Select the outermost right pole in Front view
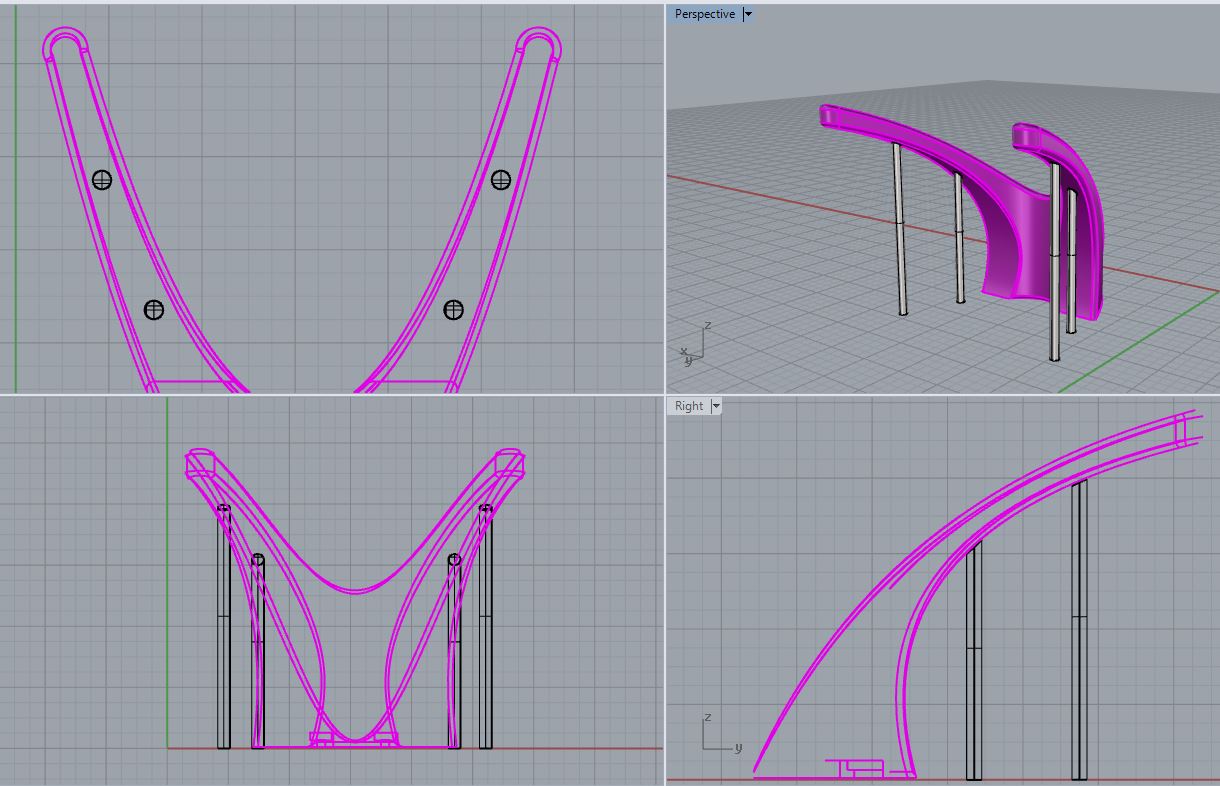The image size is (1220, 786). pos(485,627)
